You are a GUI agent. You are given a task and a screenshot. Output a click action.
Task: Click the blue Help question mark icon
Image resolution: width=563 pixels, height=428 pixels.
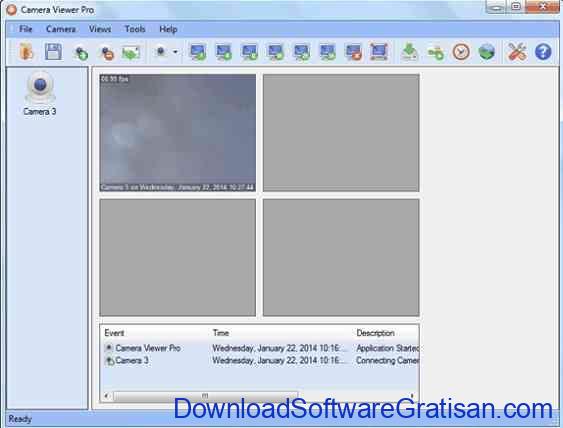tap(543, 52)
